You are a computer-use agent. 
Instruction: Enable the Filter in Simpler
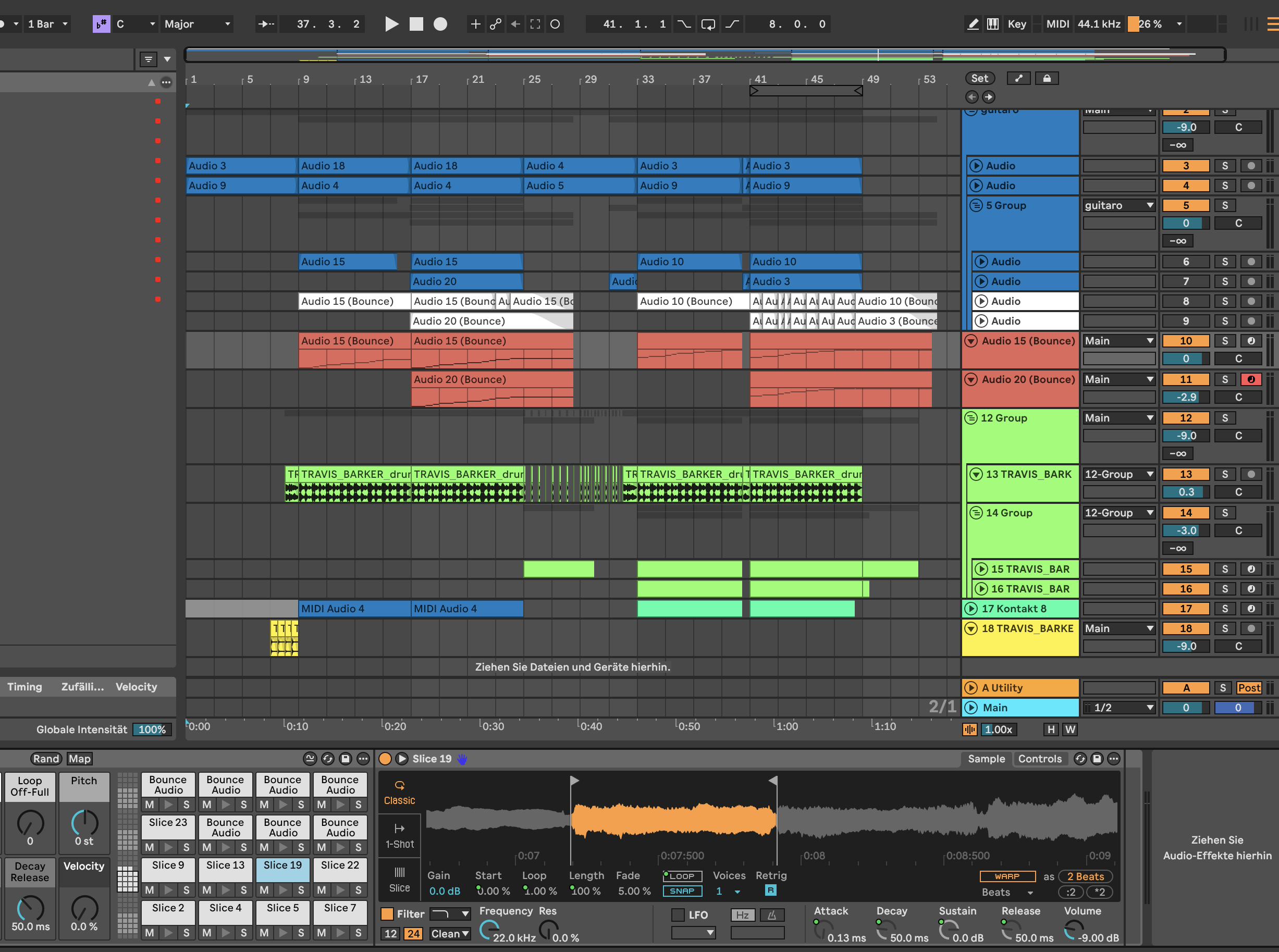[x=387, y=914]
